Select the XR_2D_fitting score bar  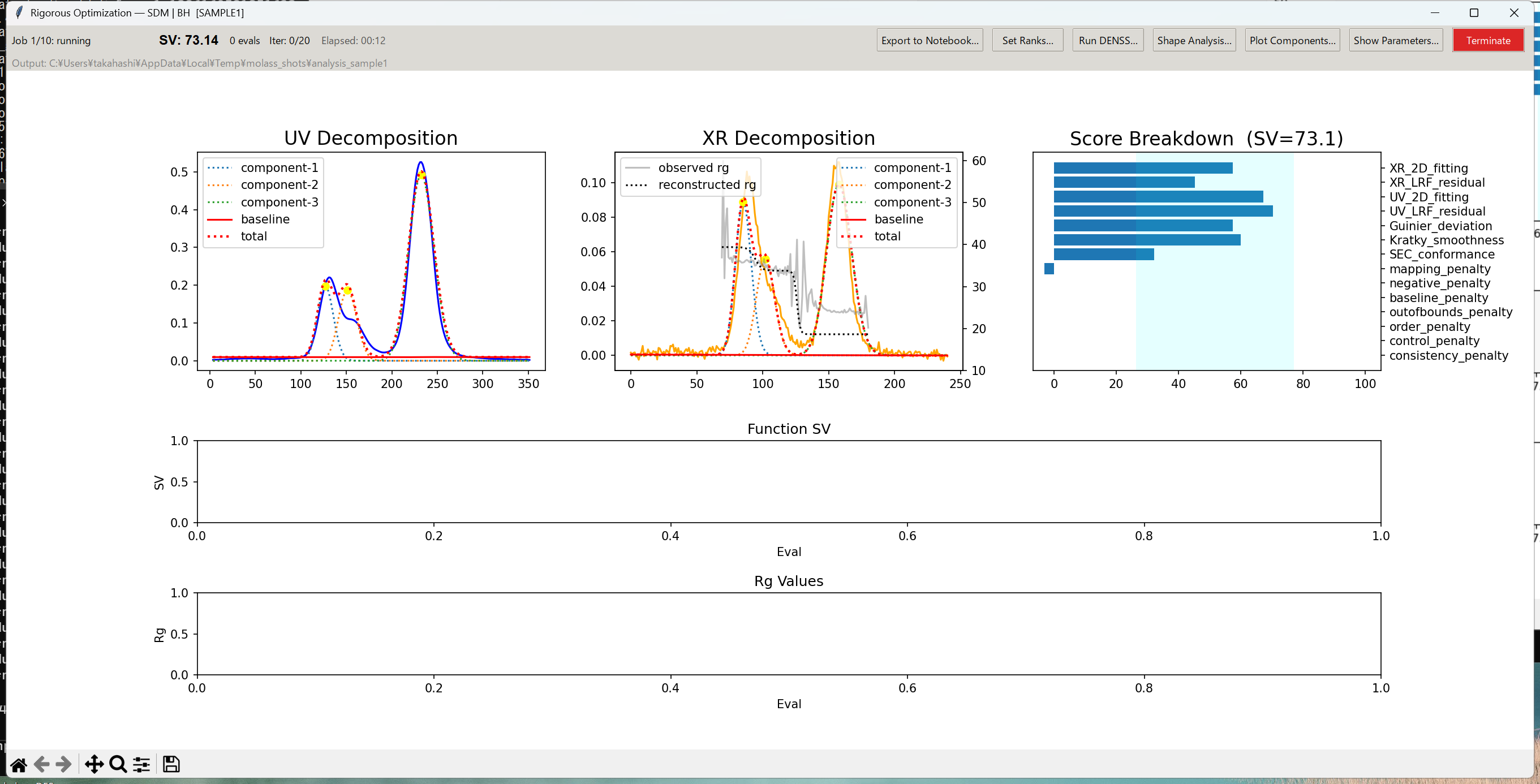(1143, 168)
